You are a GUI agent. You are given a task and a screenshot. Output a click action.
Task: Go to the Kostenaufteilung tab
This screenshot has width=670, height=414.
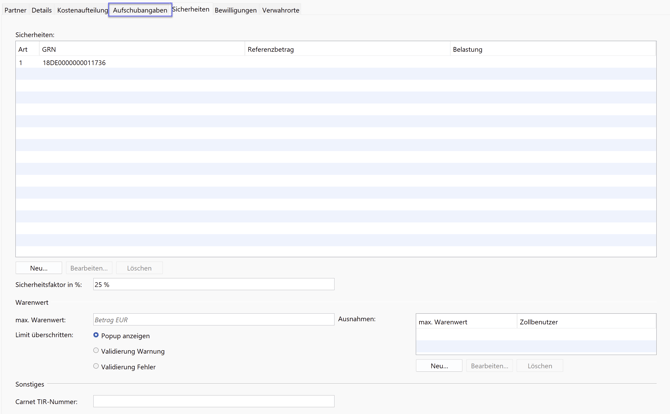click(x=82, y=10)
